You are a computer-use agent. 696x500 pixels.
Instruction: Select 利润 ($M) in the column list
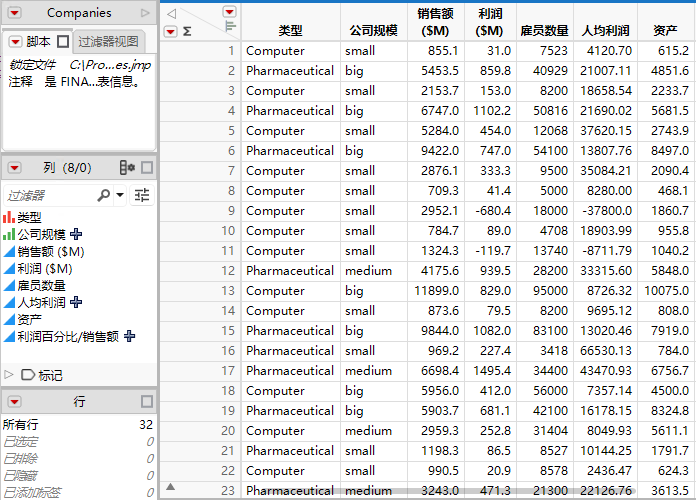[44, 269]
